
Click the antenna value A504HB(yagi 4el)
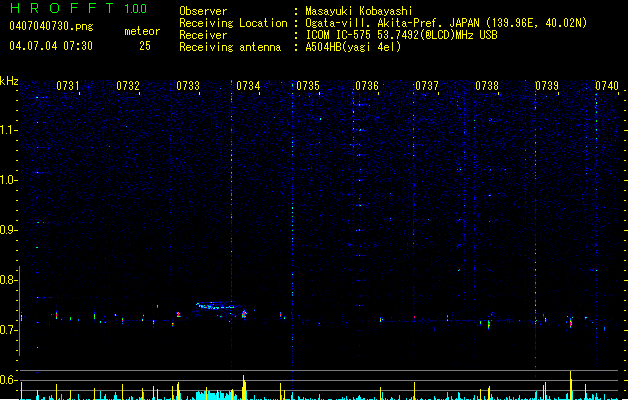tap(353, 47)
